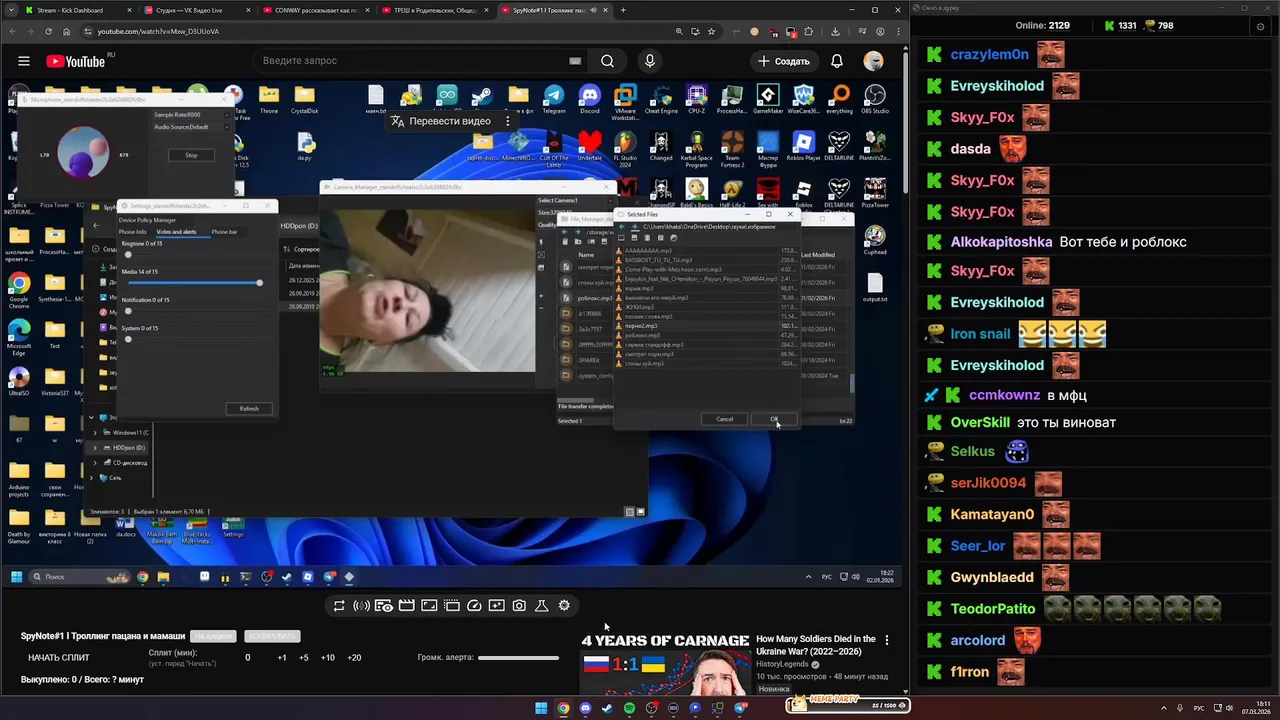Click the loop icon in player toolbar

pos(339,605)
